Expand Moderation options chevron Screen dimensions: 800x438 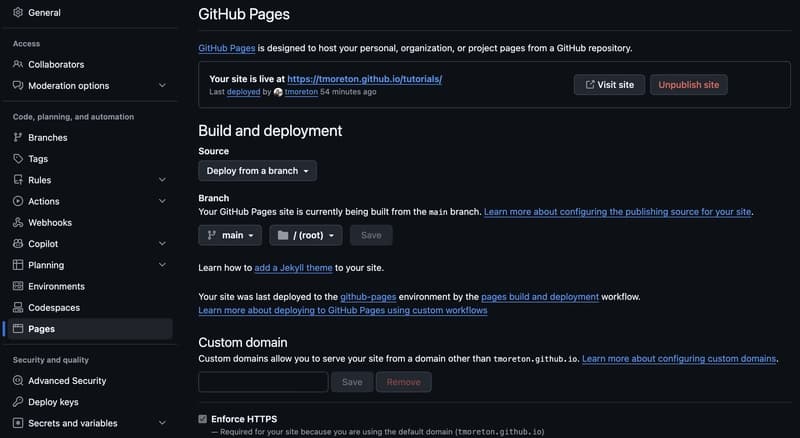[x=162, y=85]
